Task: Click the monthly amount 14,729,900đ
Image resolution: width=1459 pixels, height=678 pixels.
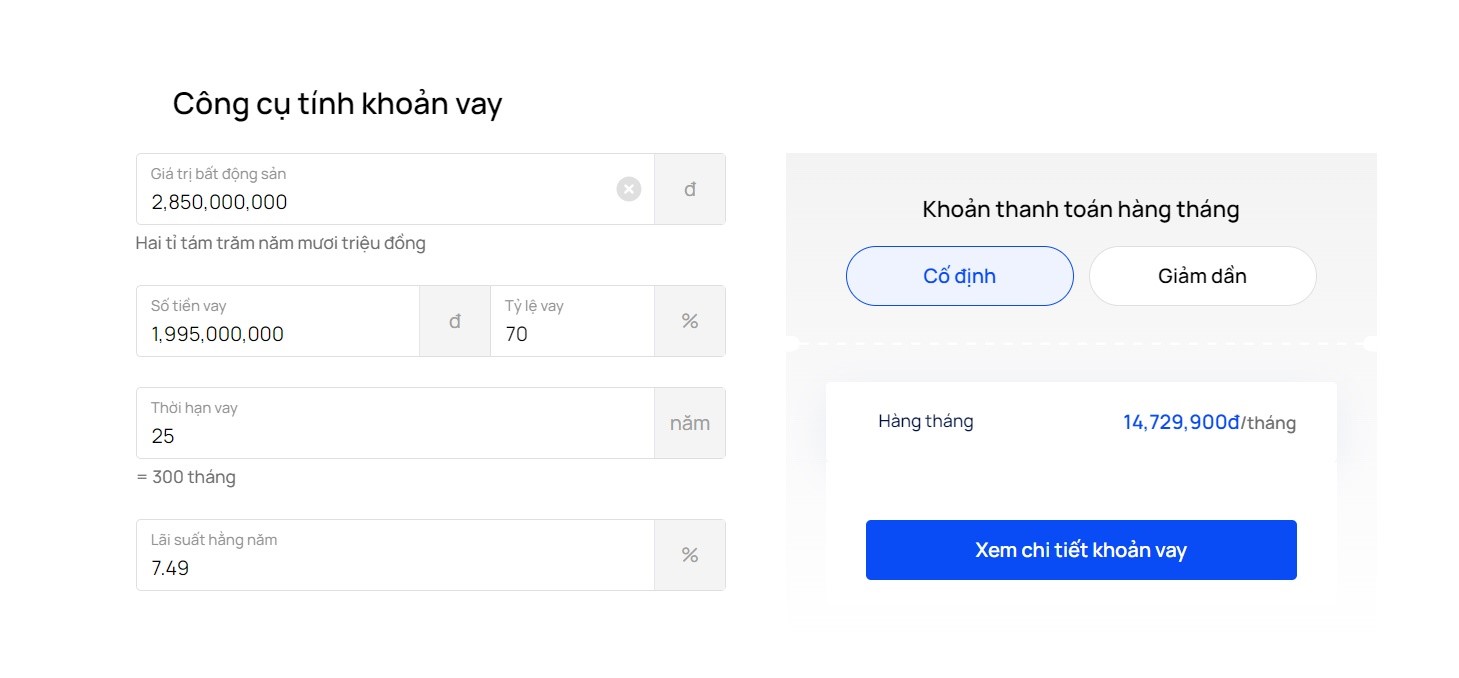Action: tap(1181, 422)
